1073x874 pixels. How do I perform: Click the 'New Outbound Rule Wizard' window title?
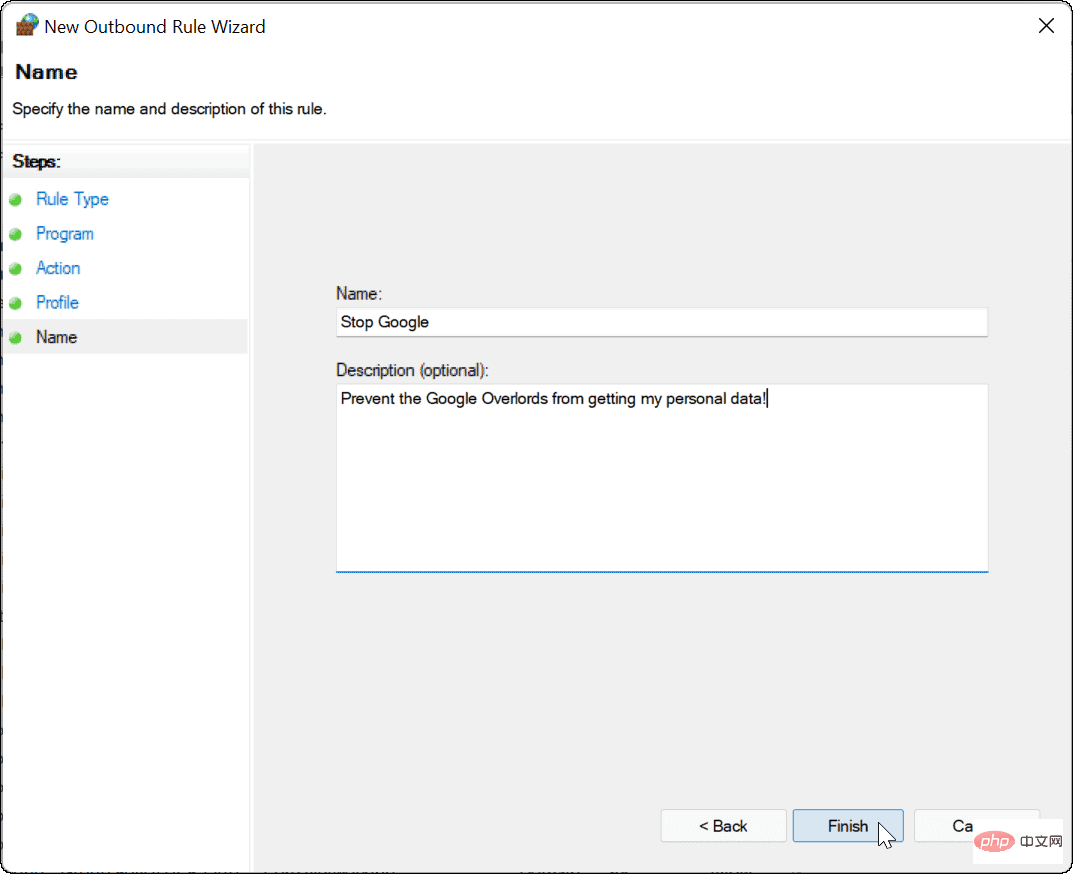(155, 27)
